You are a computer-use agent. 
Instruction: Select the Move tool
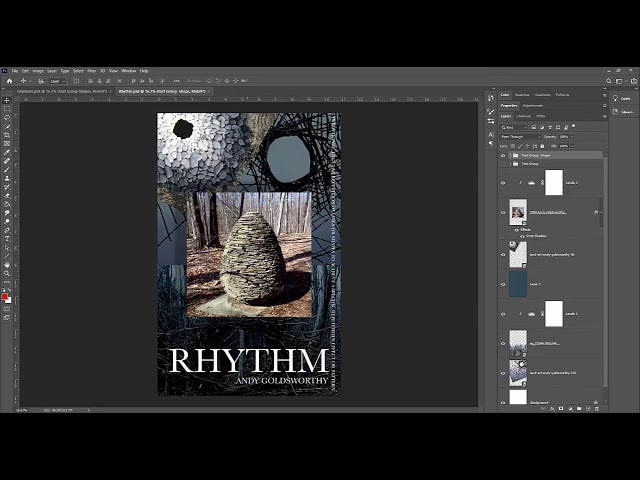pyautogui.click(x=7, y=100)
